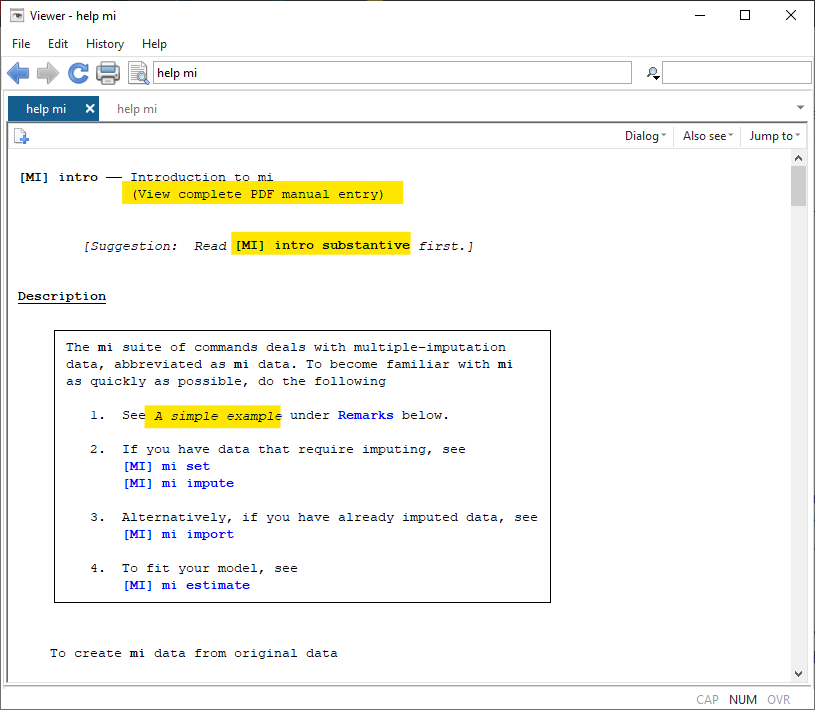This screenshot has height=710, width=815.
Task: Open the Help menu
Action: [x=154, y=44]
